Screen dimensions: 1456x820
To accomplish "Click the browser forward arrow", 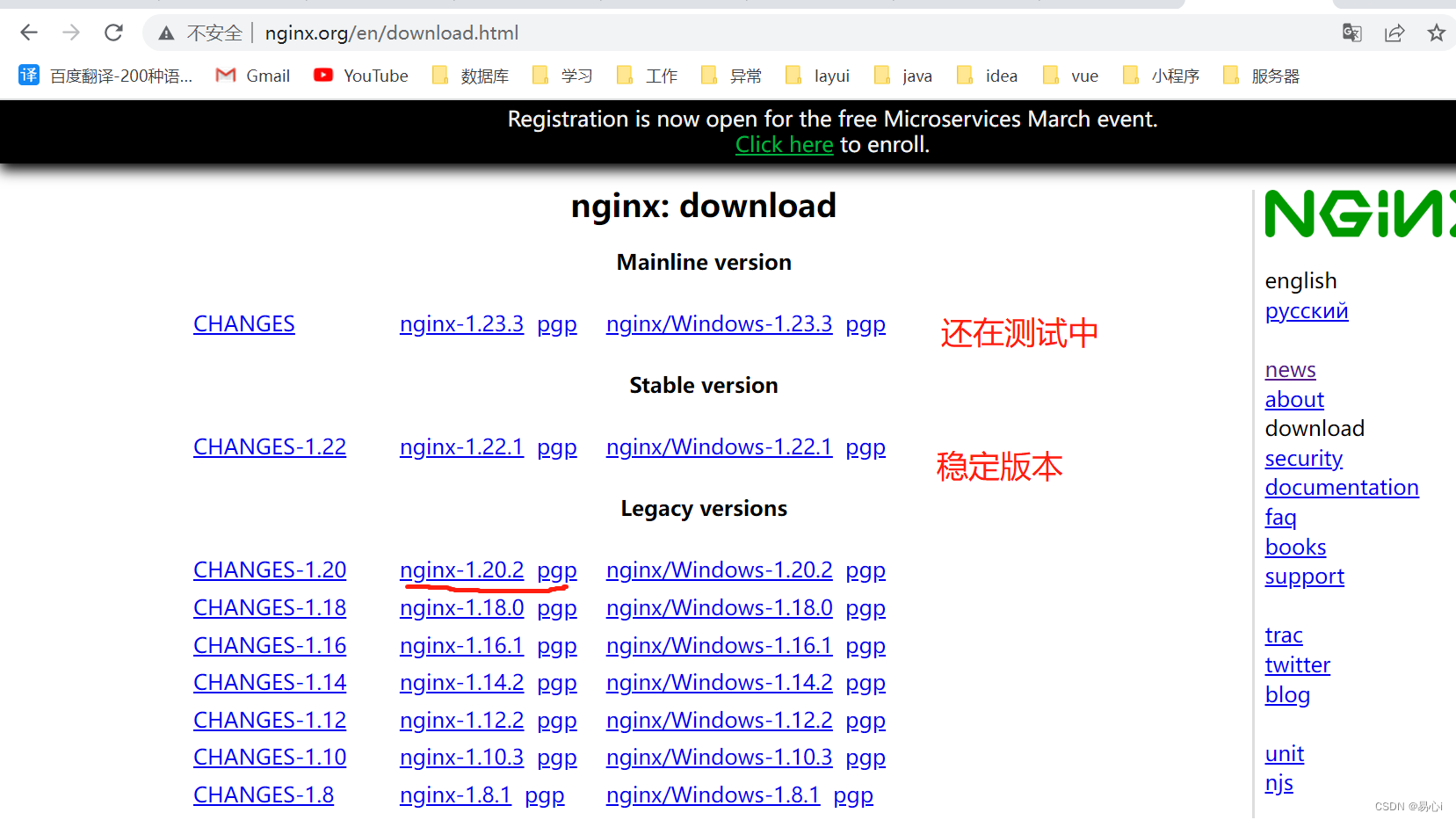I will [x=71, y=33].
